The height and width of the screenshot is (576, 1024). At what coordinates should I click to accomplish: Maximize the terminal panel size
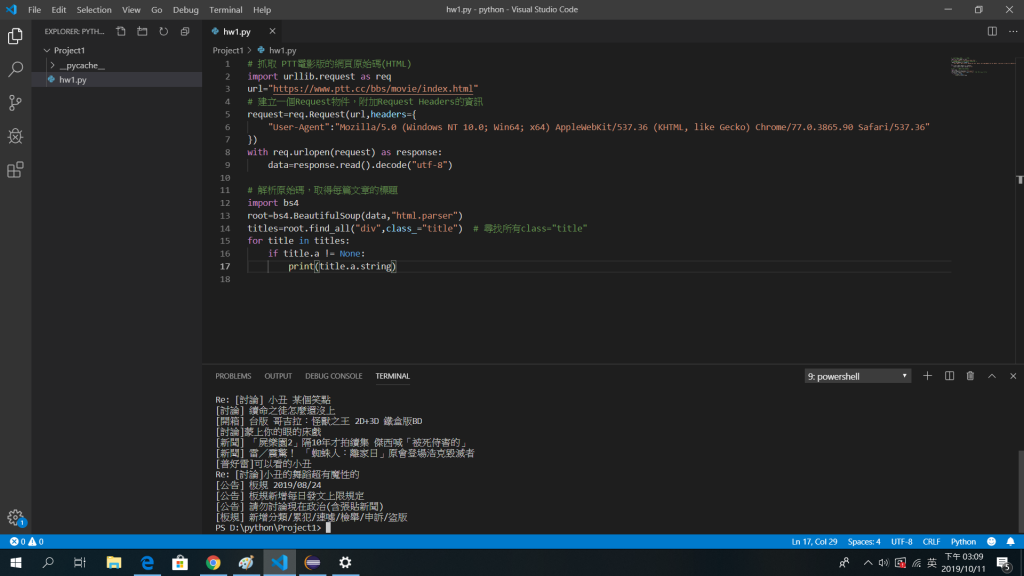click(x=991, y=376)
